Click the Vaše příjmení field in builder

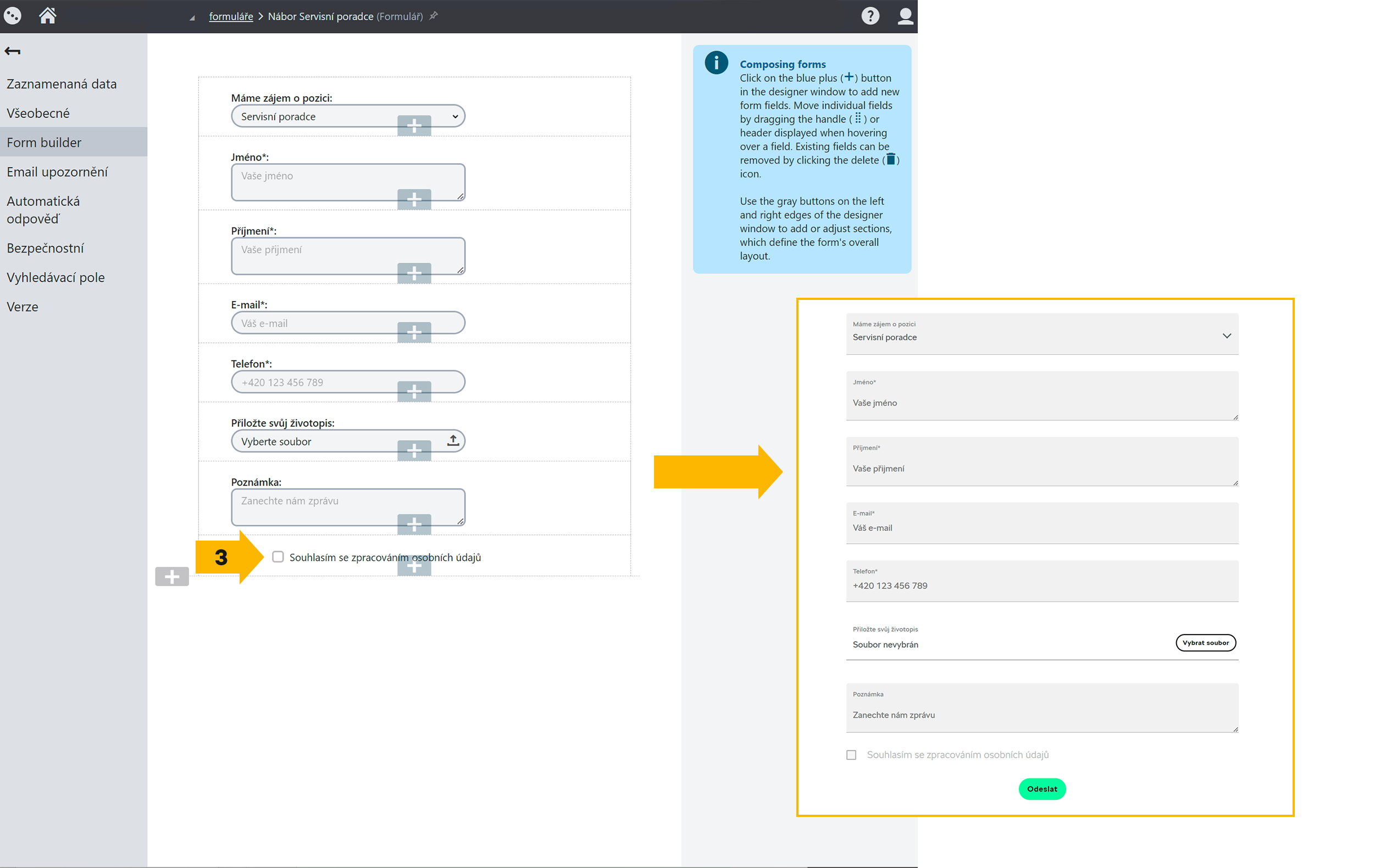348,256
